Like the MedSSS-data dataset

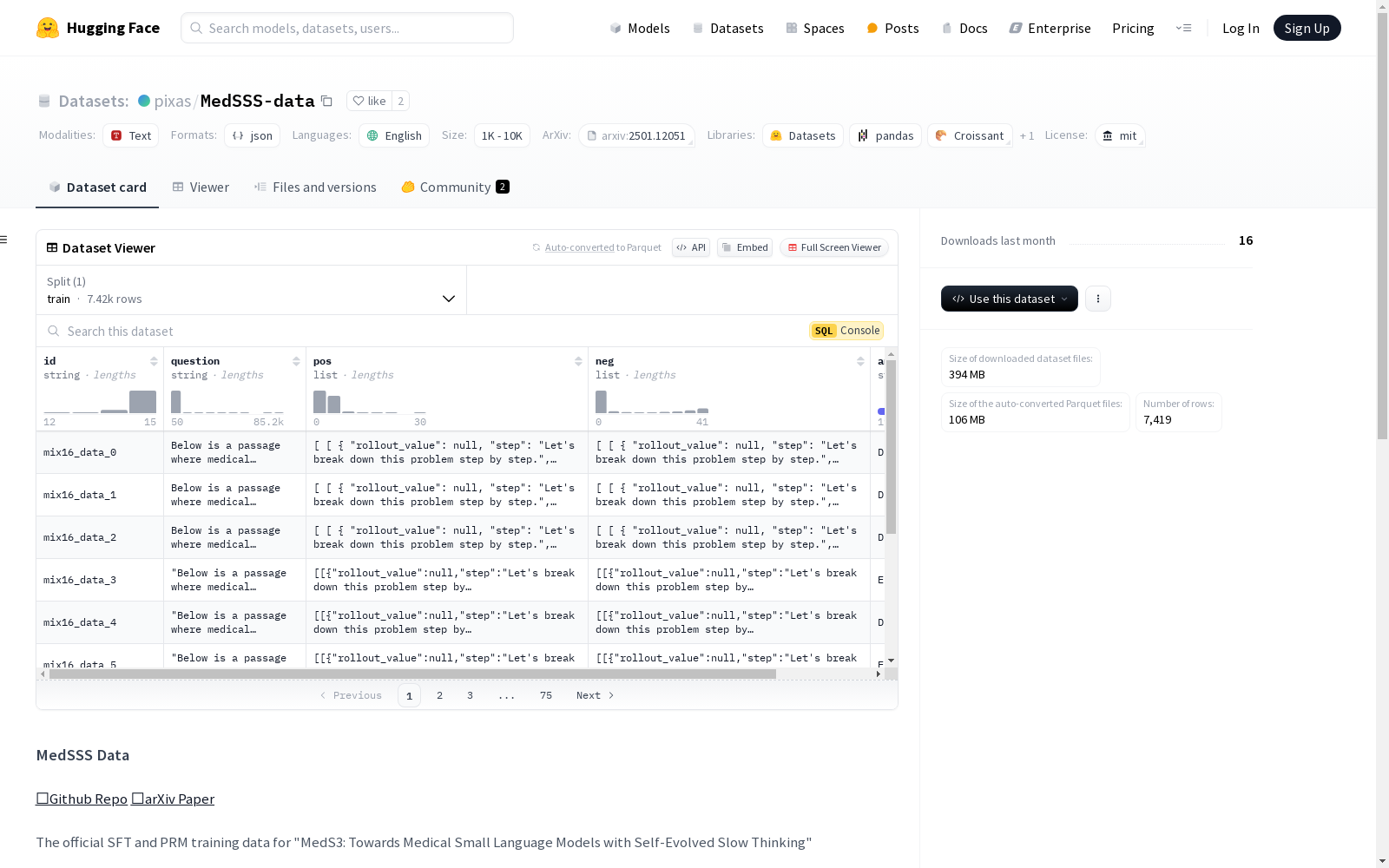pyautogui.click(x=369, y=101)
